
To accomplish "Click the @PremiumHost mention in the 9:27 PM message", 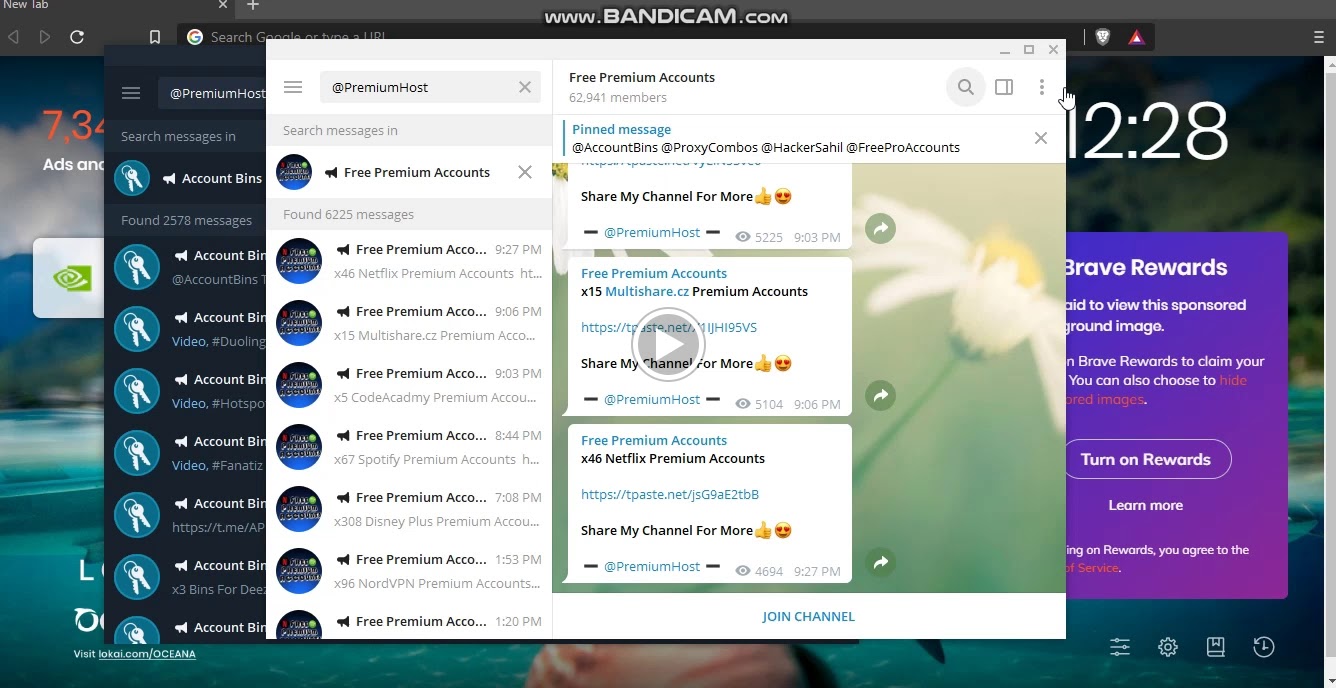I will click(x=652, y=566).
